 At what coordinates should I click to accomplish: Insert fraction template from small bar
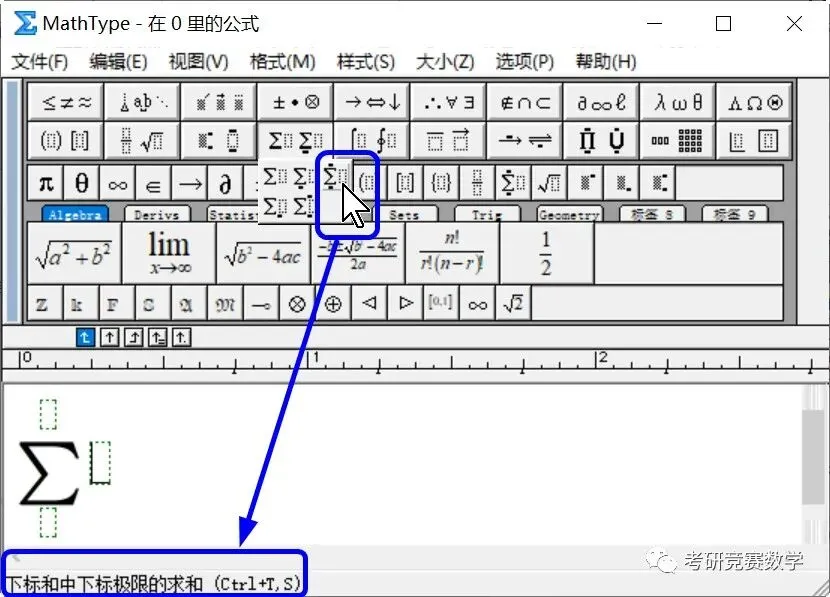pyautogui.click(x=477, y=183)
